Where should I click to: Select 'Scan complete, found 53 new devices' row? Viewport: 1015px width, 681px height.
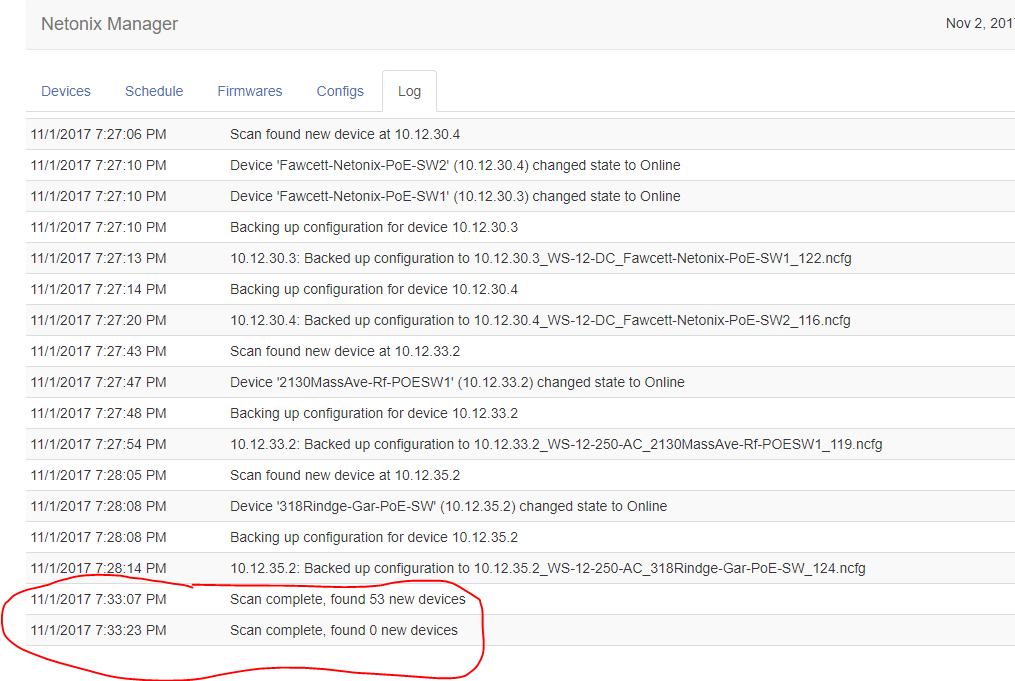pos(347,599)
